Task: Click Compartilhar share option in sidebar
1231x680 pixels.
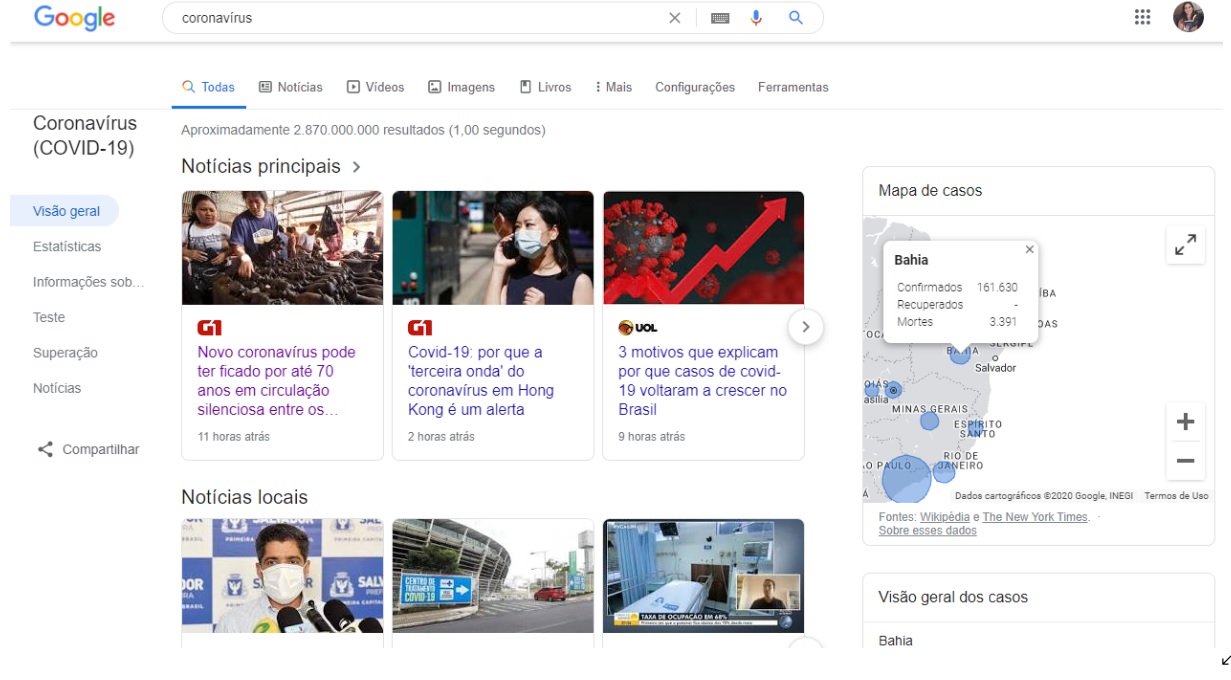Action: click(x=88, y=450)
